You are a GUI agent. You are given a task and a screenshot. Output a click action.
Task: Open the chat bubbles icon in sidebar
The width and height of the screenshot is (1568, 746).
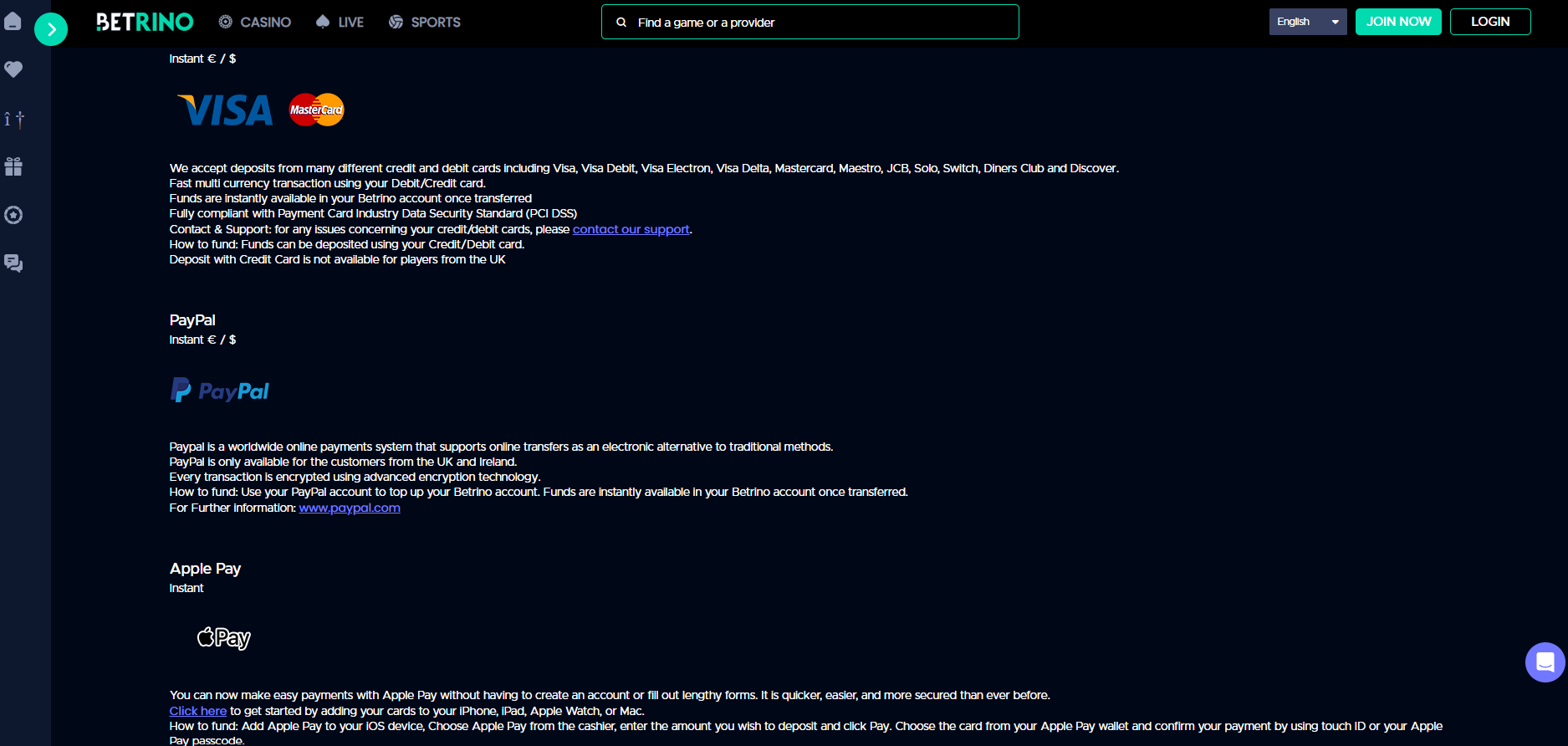click(13, 263)
